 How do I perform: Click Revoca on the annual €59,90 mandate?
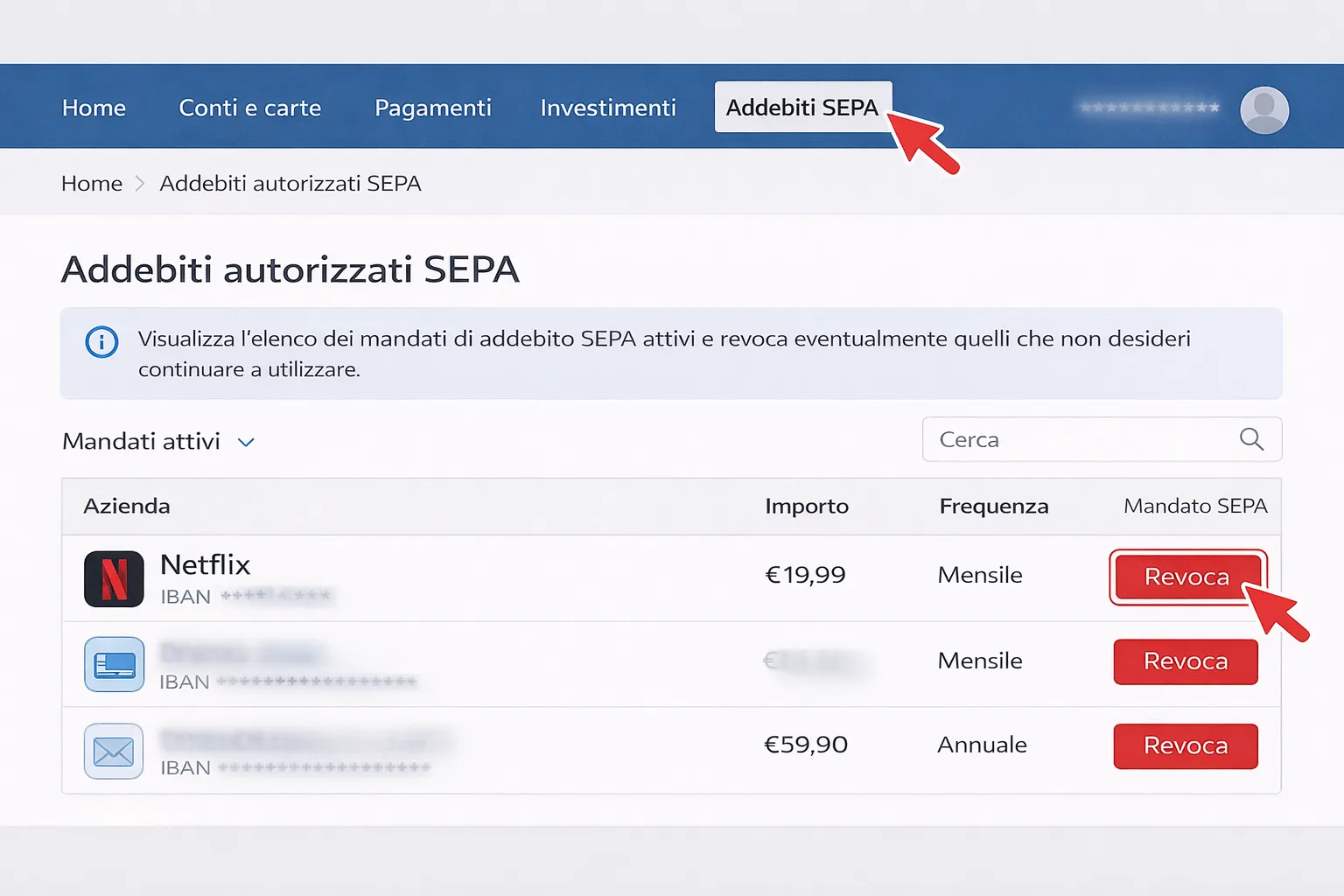[1186, 745]
